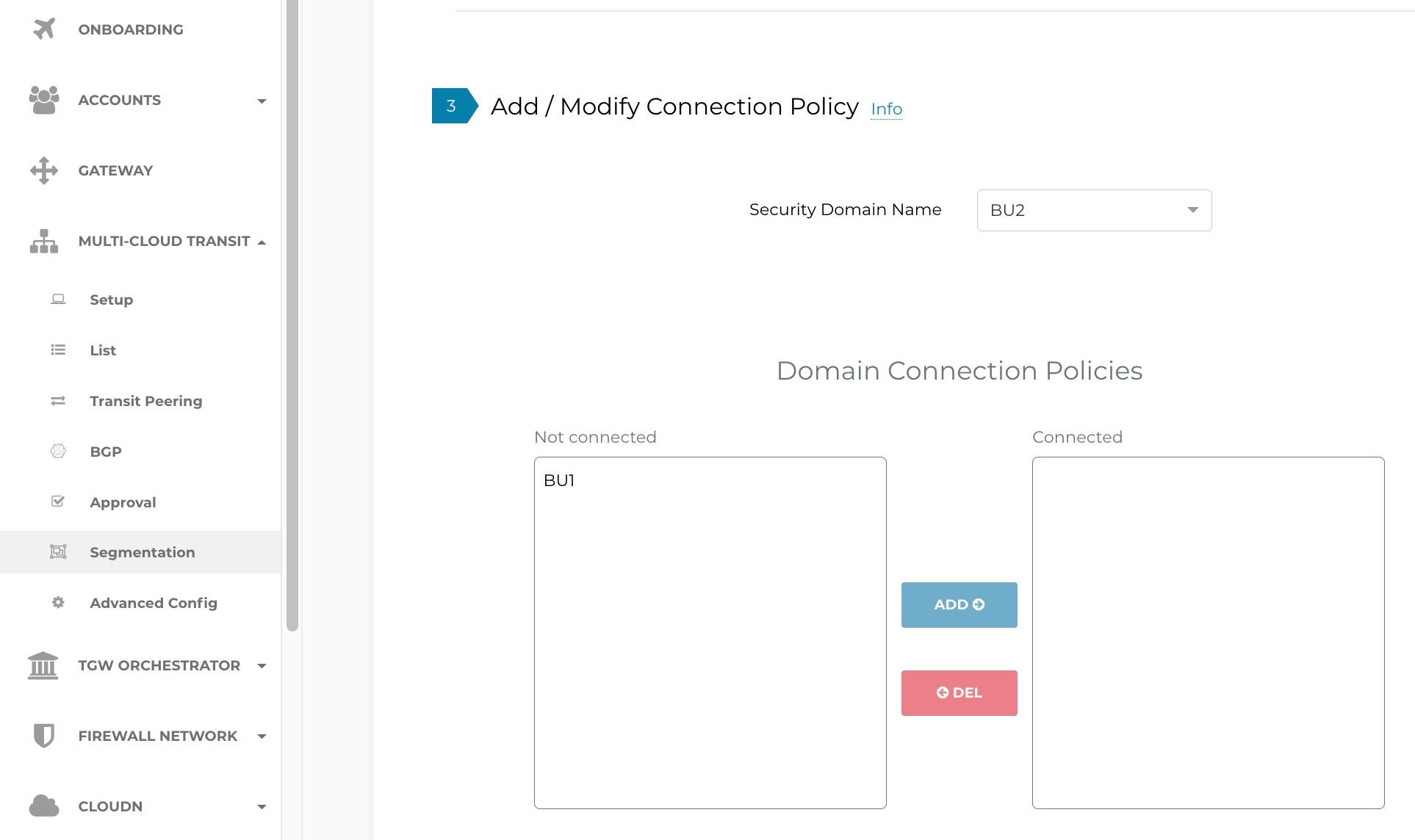Click the BGP globe icon
This screenshot has height=840, width=1415.
click(58, 451)
